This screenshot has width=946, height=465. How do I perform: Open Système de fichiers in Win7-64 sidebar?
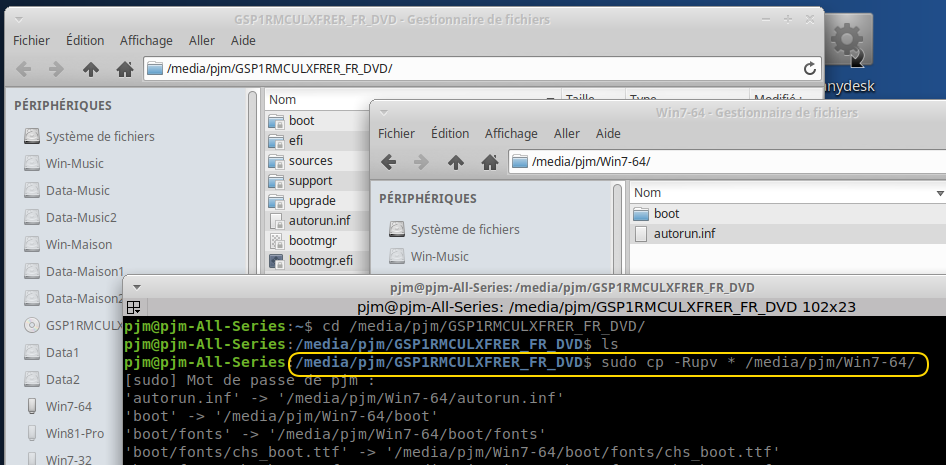tap(464, 229)
